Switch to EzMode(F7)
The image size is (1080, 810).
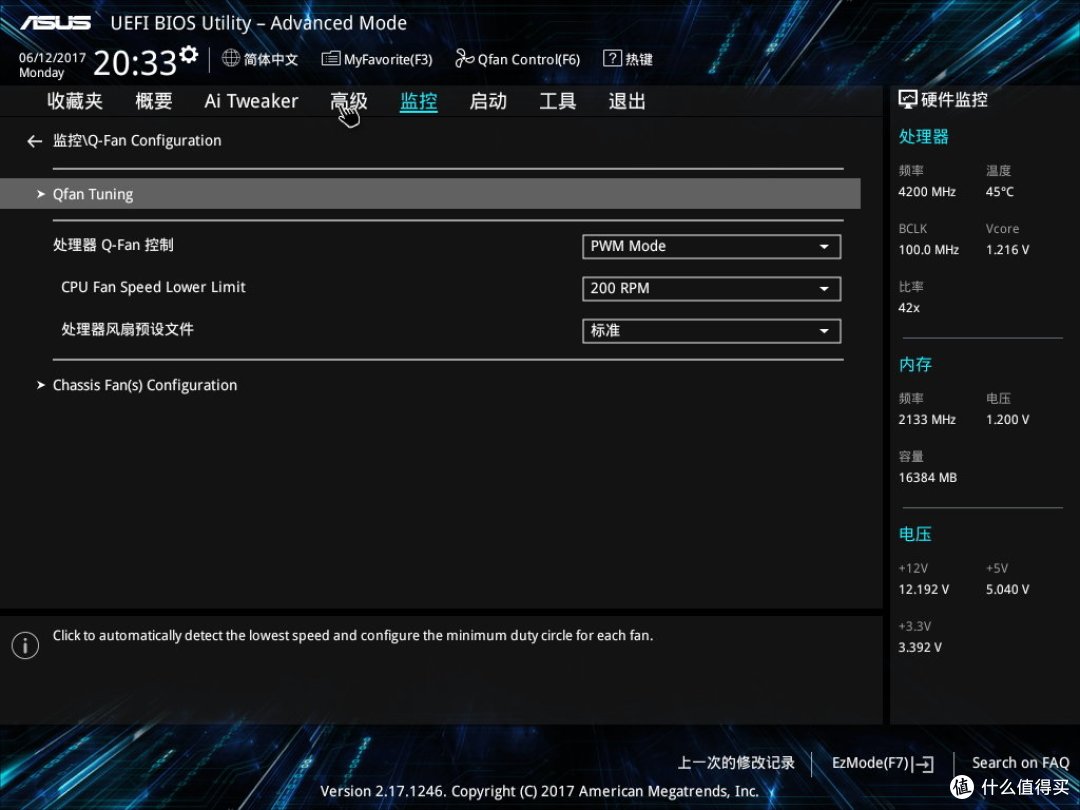click(882, 763)
